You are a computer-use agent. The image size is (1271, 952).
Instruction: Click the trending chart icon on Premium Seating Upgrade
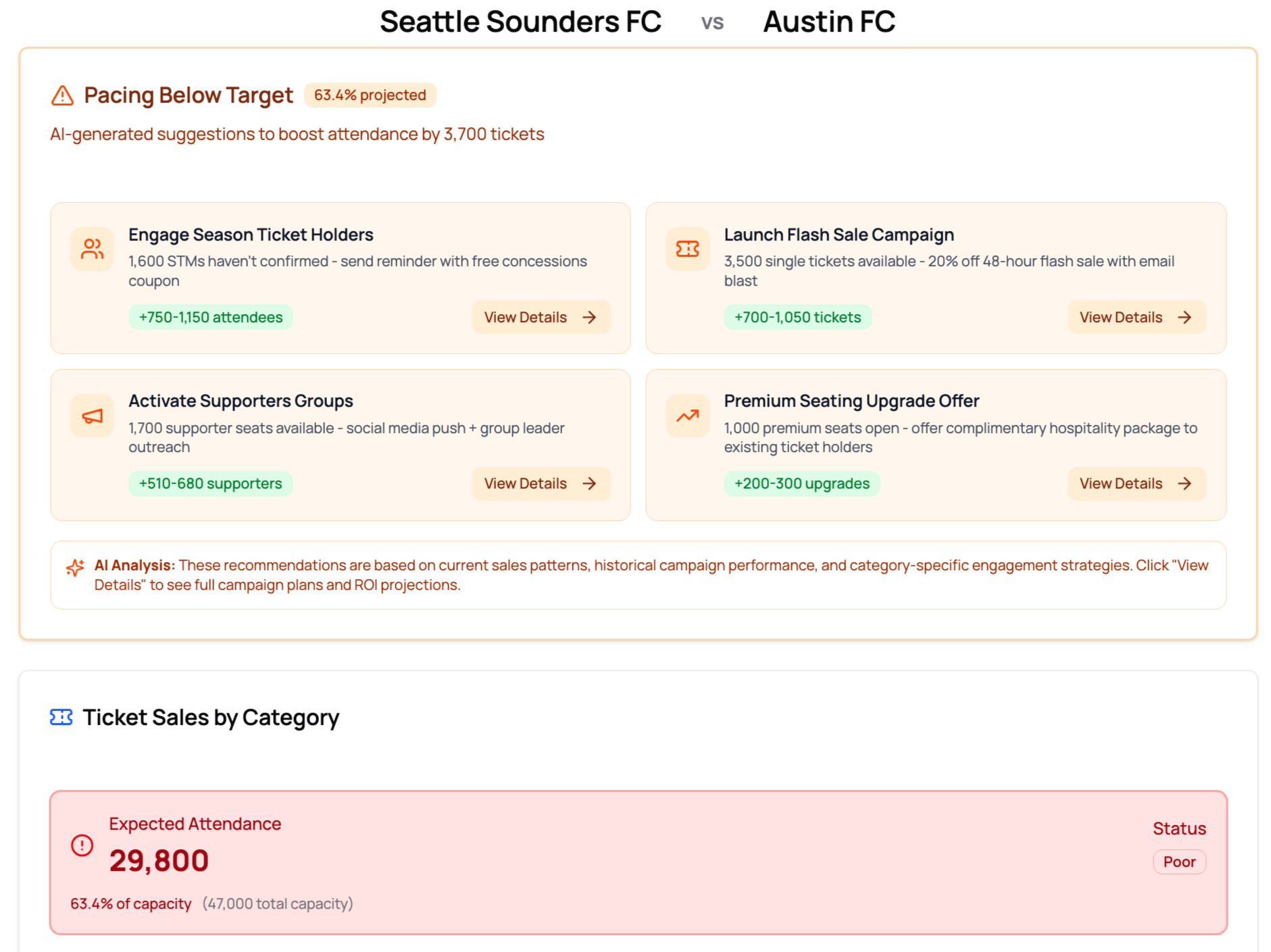coord(688,416)
